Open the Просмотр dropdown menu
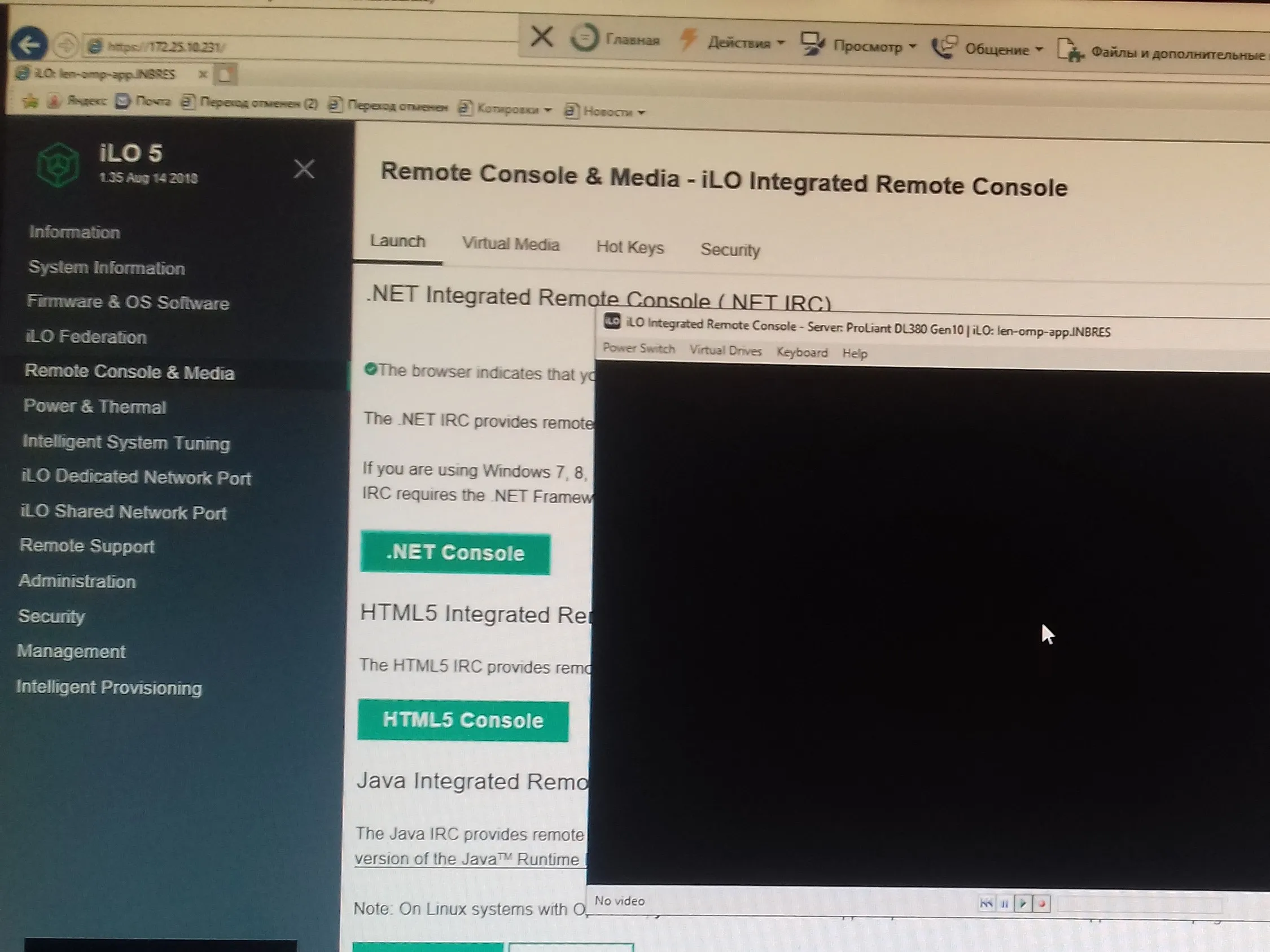Image resolution: width=1270 pixels, height=952 pixels. (x=874, y=46)
